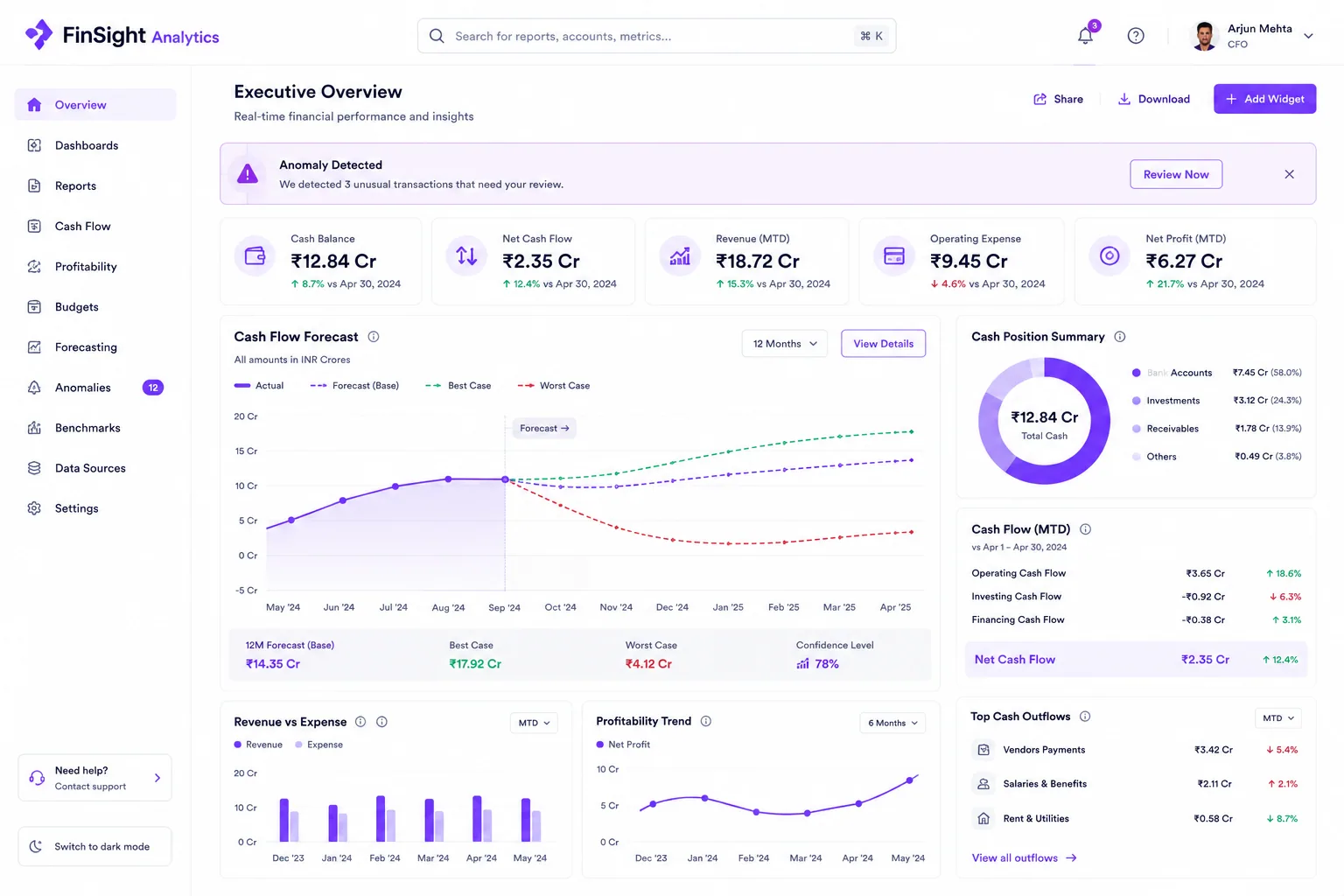Click the Add Widget button
Image resolution: width=1344 pixels, height=896 pixels.
point(1265,99)
